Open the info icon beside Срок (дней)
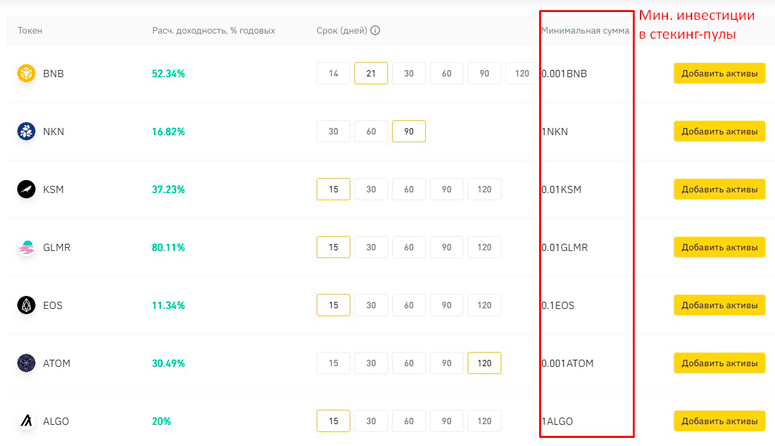Screen dimensions: 775x446 (375, 30)
